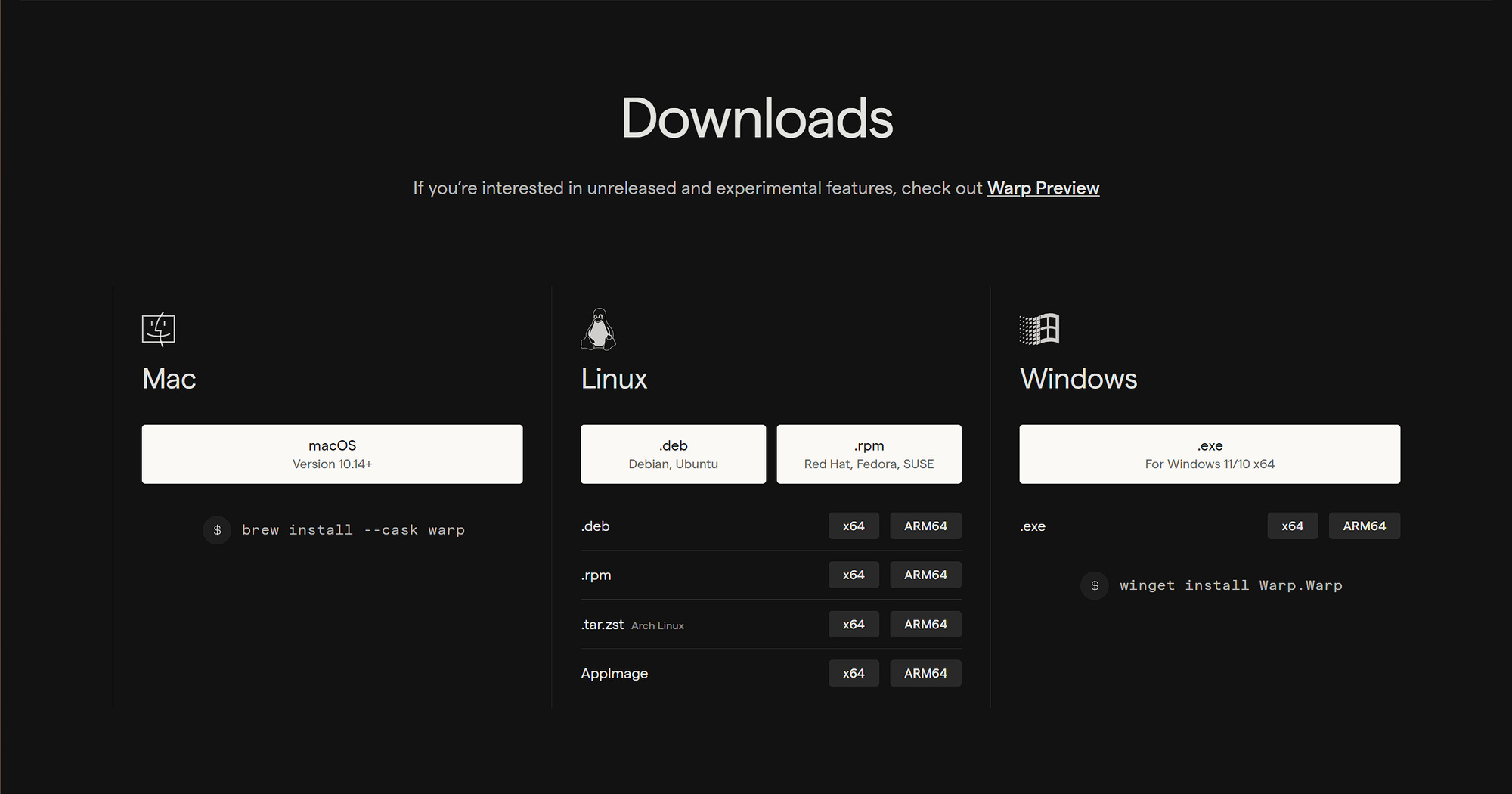The image size is (1512, 794).
Task: Click the '.exe' label in the list row
Action: (1033, 526)
